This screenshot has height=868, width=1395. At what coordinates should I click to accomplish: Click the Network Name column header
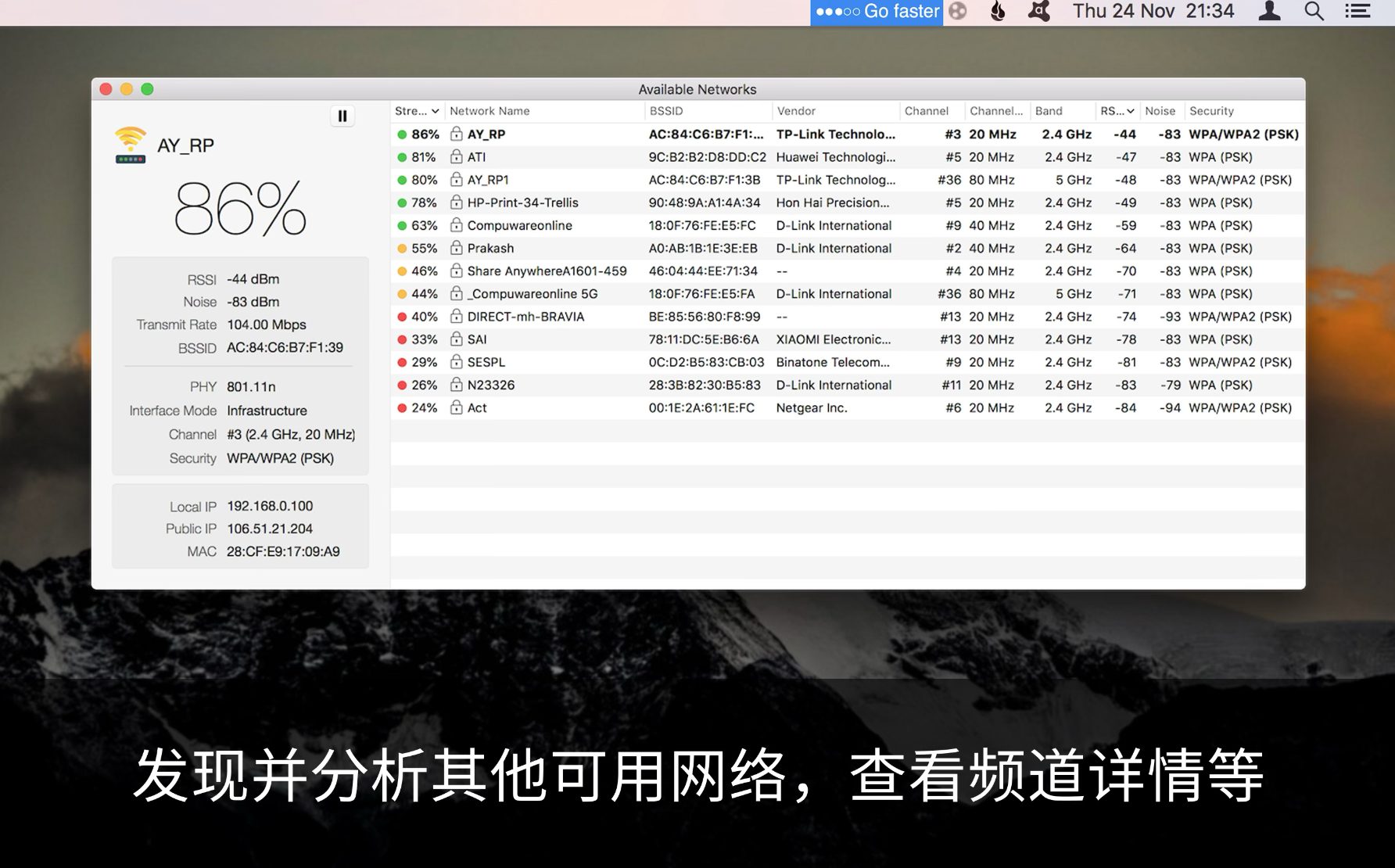pyautogui.click(x=490, y=111)
